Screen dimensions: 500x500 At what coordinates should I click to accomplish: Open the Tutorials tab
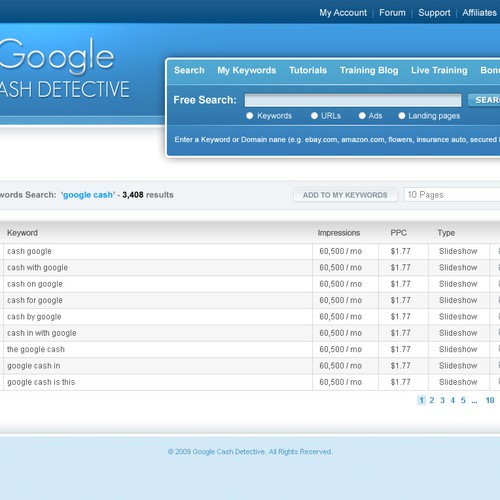pyautogui.click(x=308, y=70)
